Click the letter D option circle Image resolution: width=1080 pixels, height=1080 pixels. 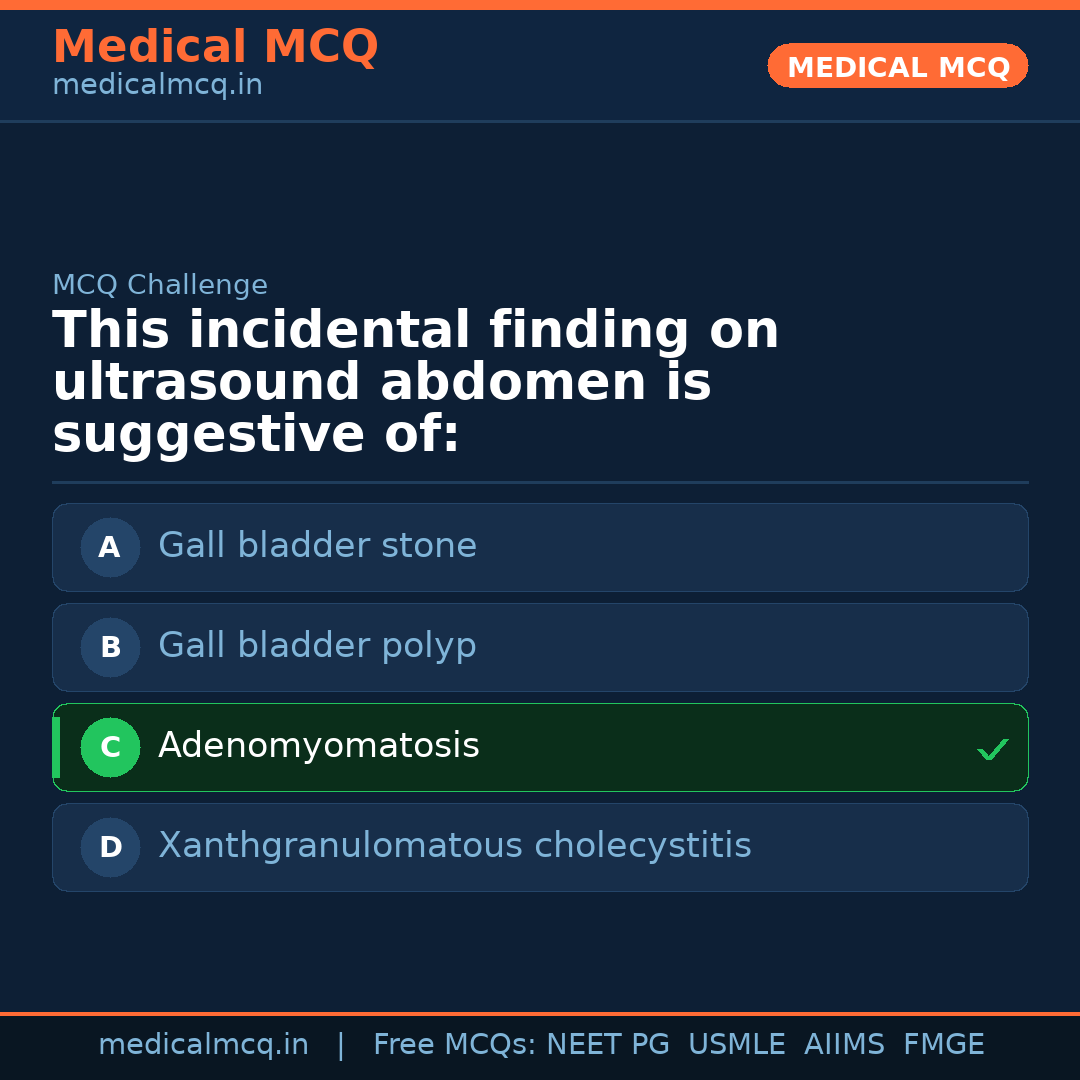pyautogui.click(x=110, y=847)
